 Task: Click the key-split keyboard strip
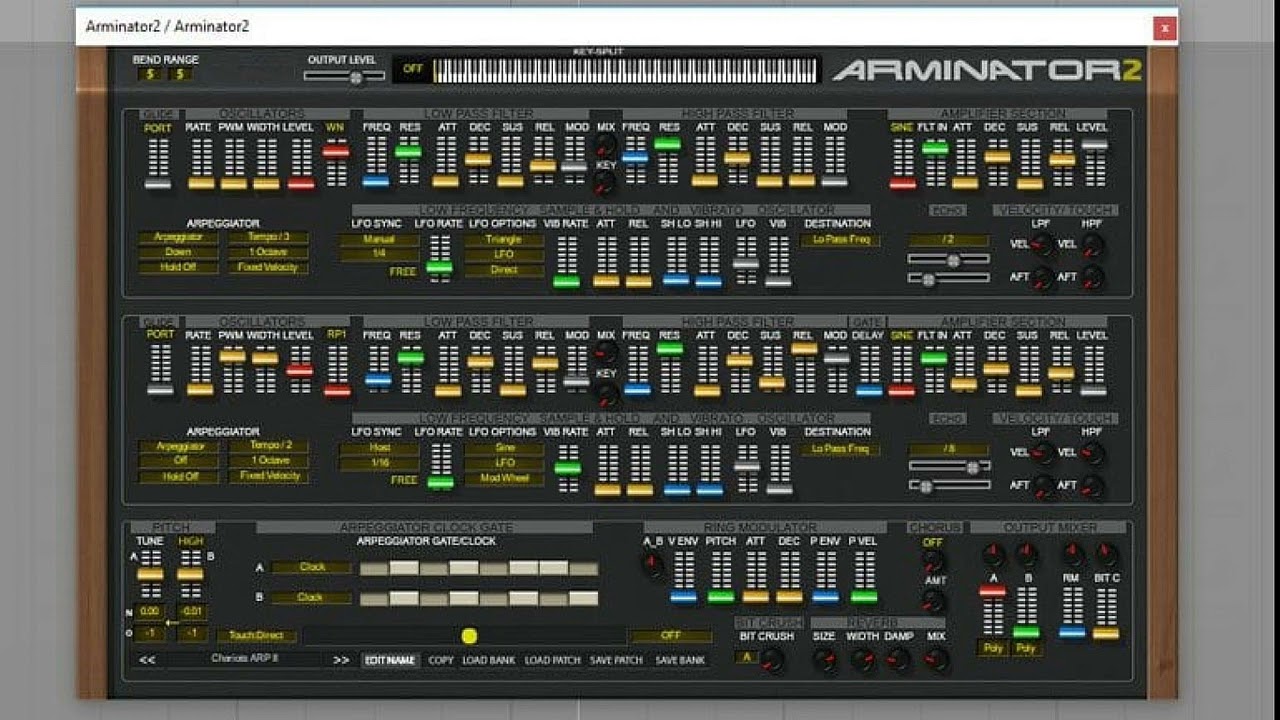pyautogui.click(x=626, y=70)
